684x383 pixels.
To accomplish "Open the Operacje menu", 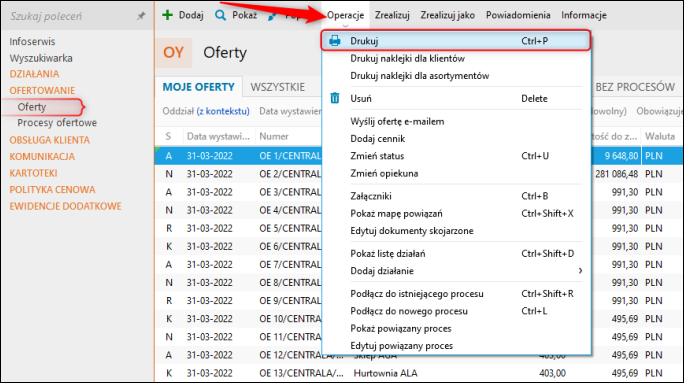I will click(x=345, y=15).
